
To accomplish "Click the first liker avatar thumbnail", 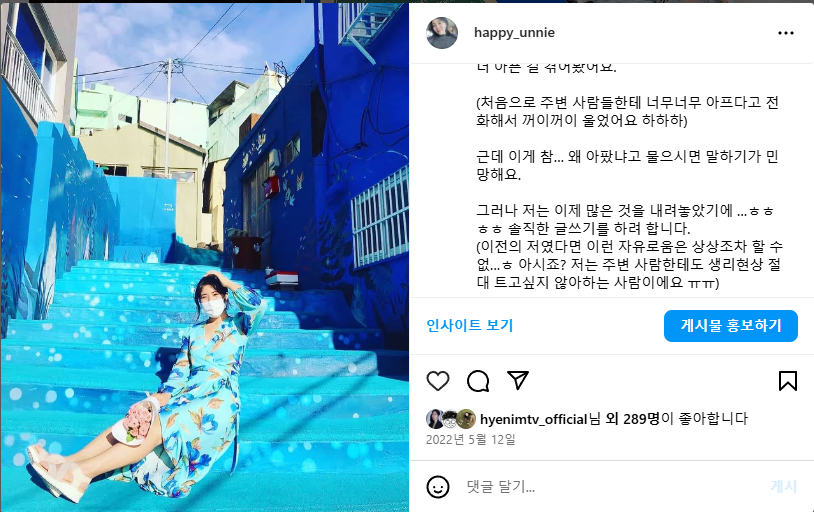I will 435,419.
